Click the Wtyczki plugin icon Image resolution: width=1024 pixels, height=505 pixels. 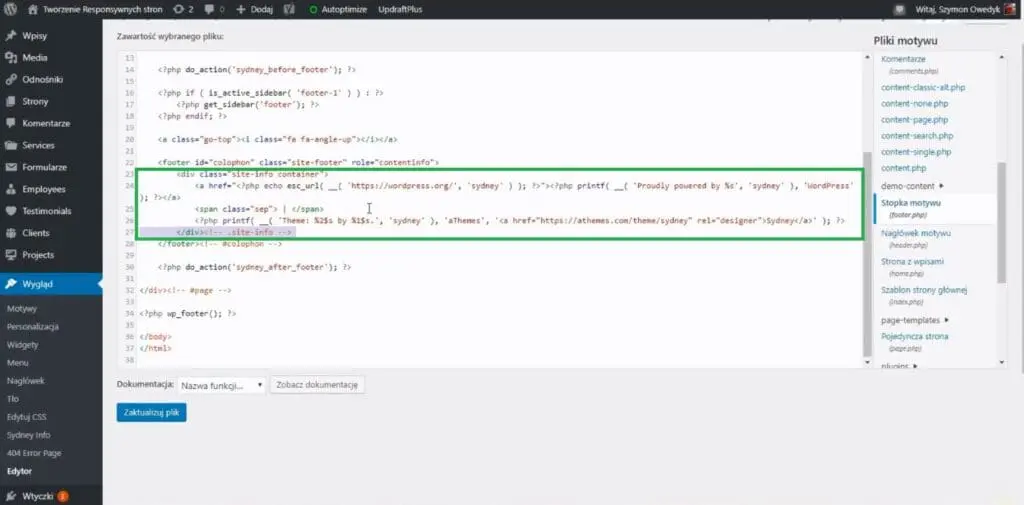[x=10, y=496]
